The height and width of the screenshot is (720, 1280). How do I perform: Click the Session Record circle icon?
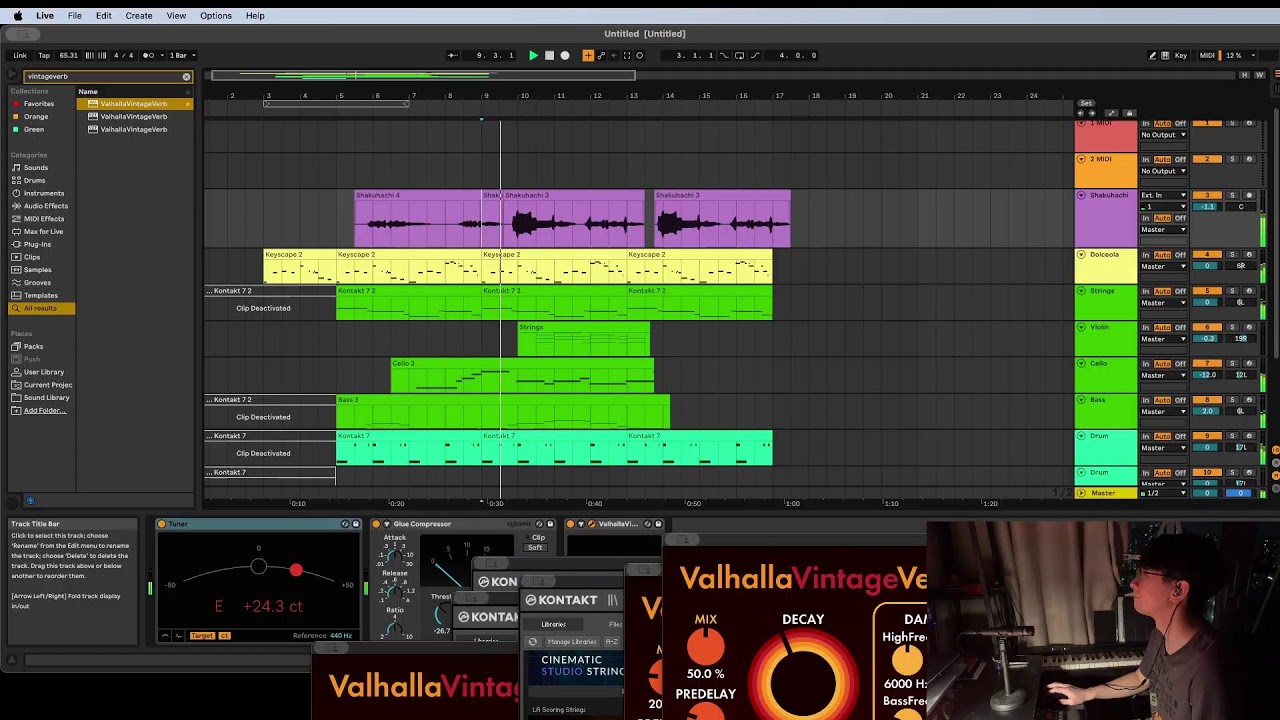[x=640, y=55]
